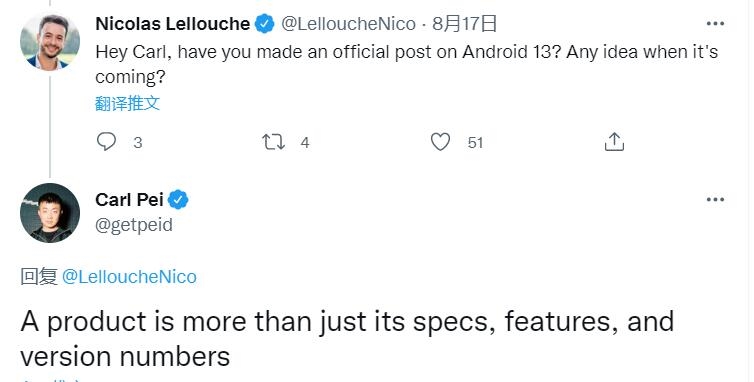Click the reply count 3
The height and width of the screenshot is (382, 754).
coord(138,142)
